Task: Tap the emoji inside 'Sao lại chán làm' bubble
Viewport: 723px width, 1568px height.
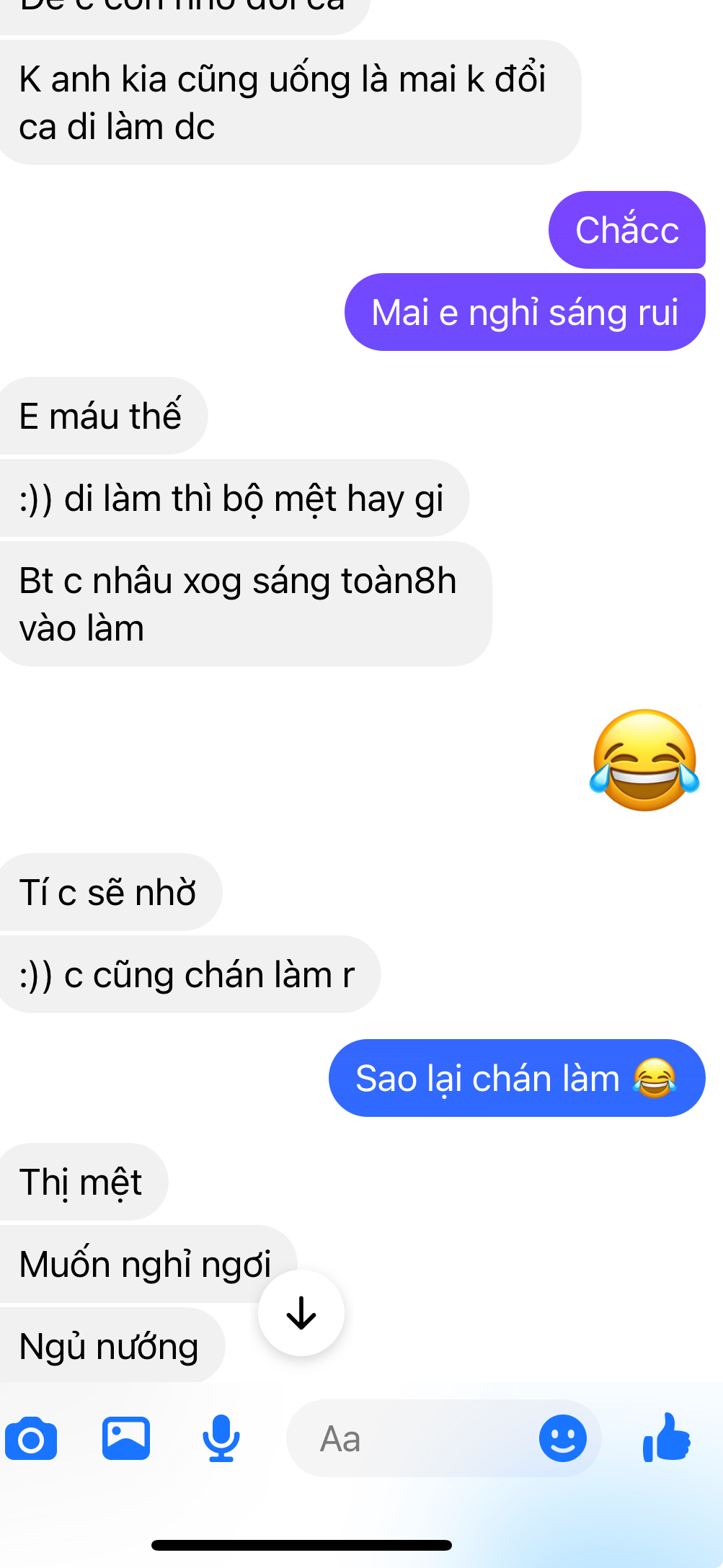Action: [x=655, y=1078]
